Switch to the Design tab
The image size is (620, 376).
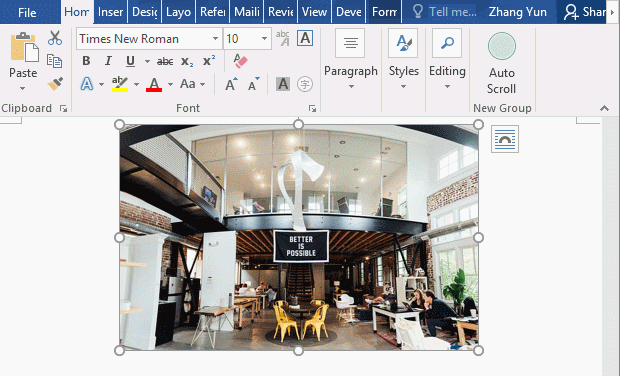144,12
